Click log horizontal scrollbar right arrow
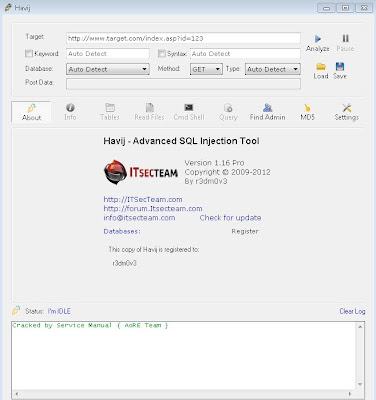376x400 pixels. click(350, 394)
